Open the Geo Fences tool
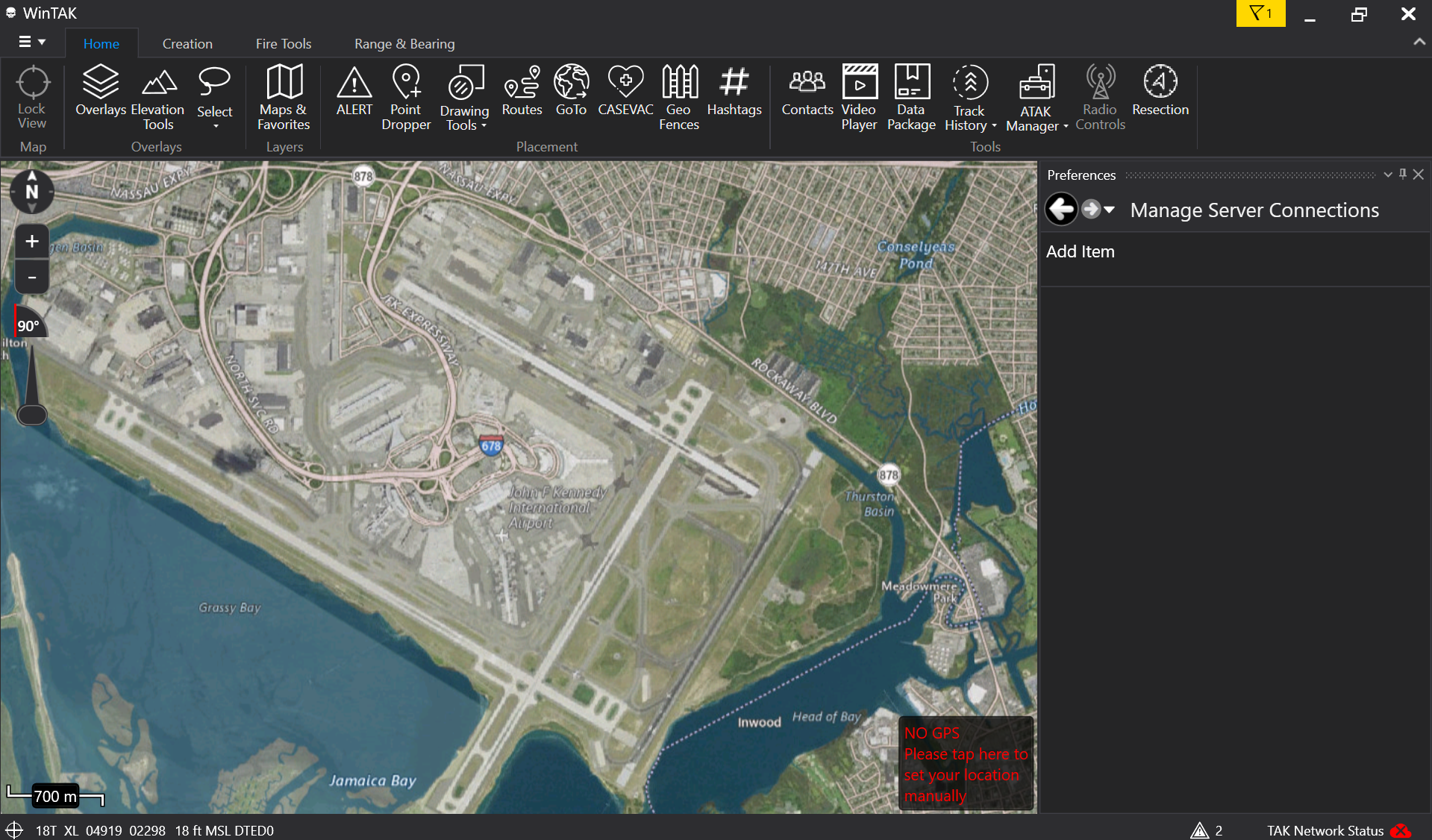Screen dimensions: 1432x840 tap(679, 98)
